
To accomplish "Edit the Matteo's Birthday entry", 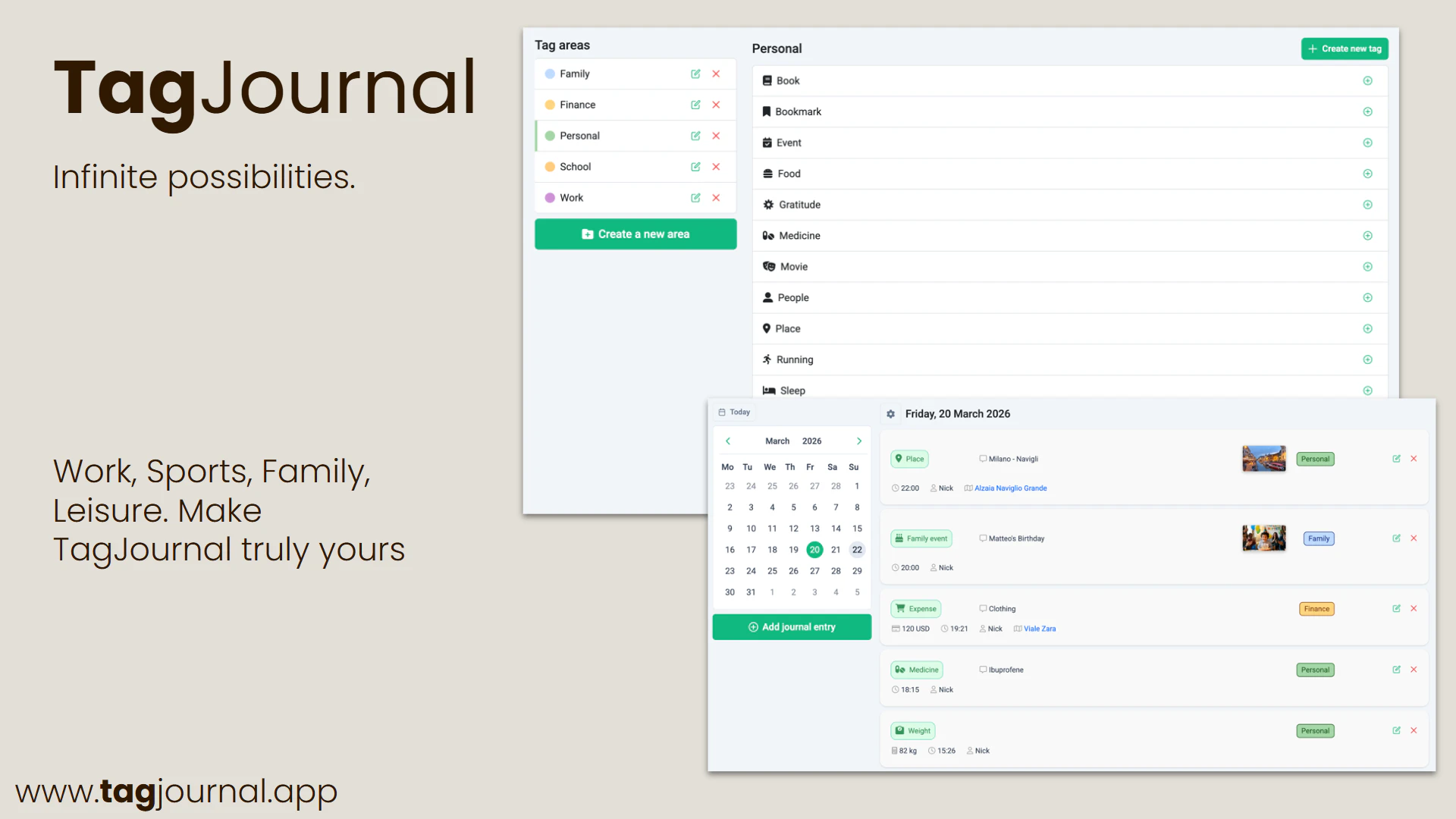I will point(1396,538).
